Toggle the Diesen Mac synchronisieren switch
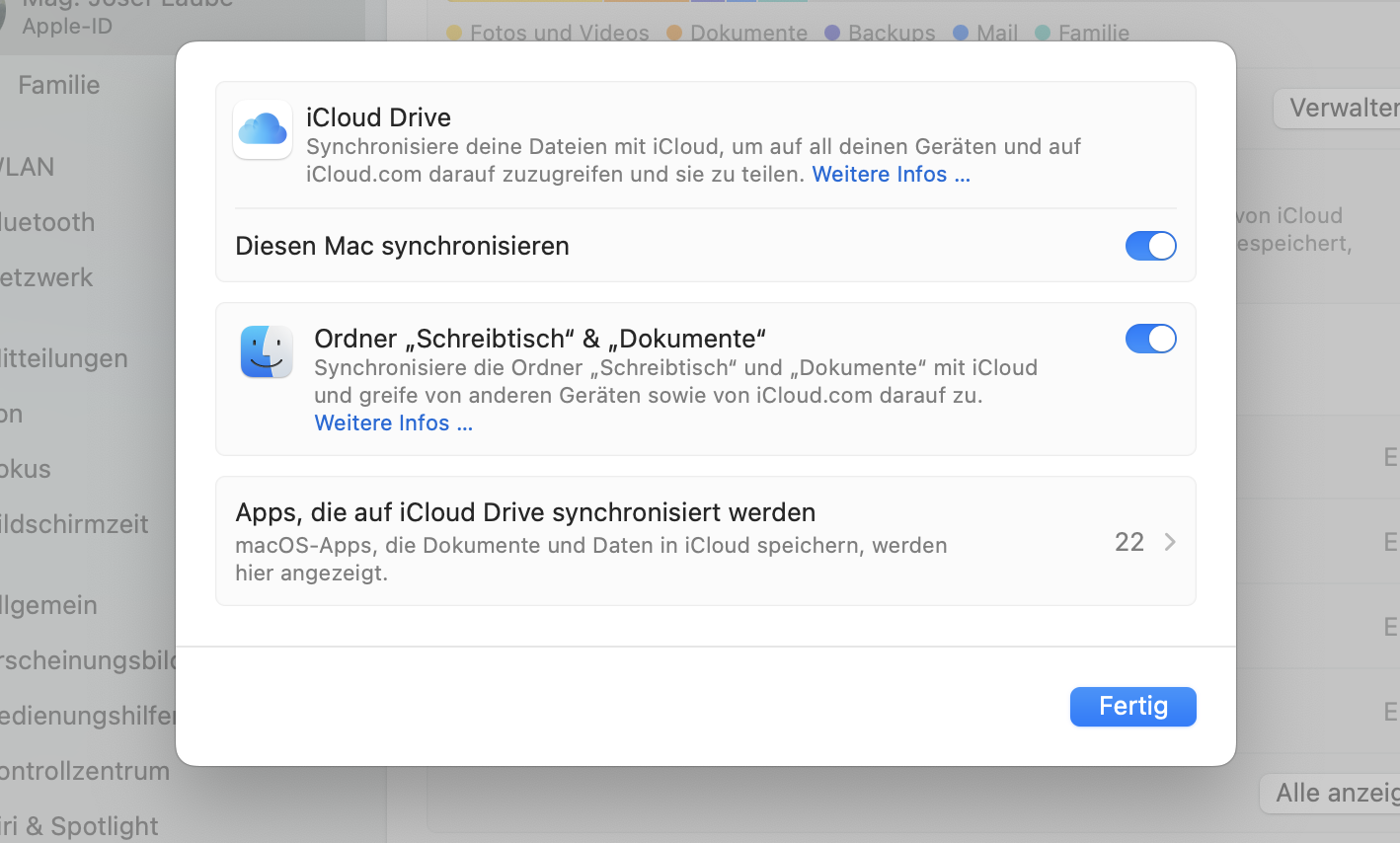The width and height of the screenshot is (1400, 843). point(1150,246)
